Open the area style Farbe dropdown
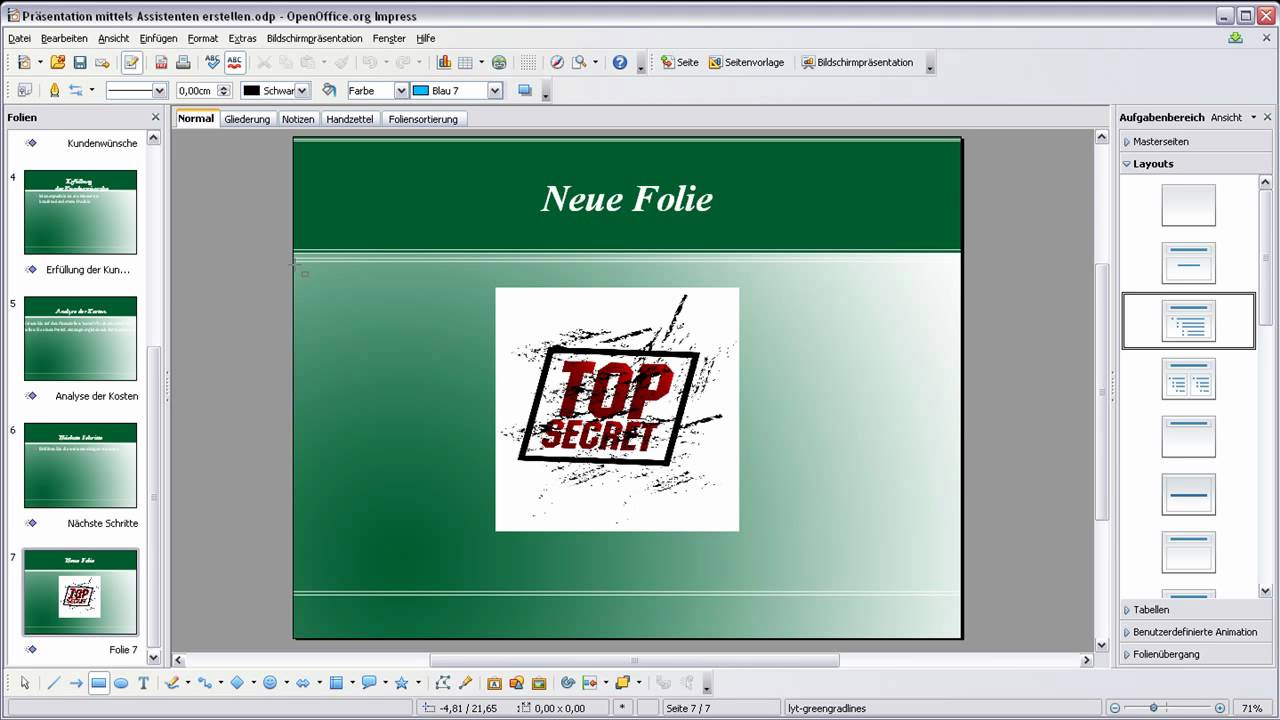This screenshot has height=720, width=1280. pos(401,90)
